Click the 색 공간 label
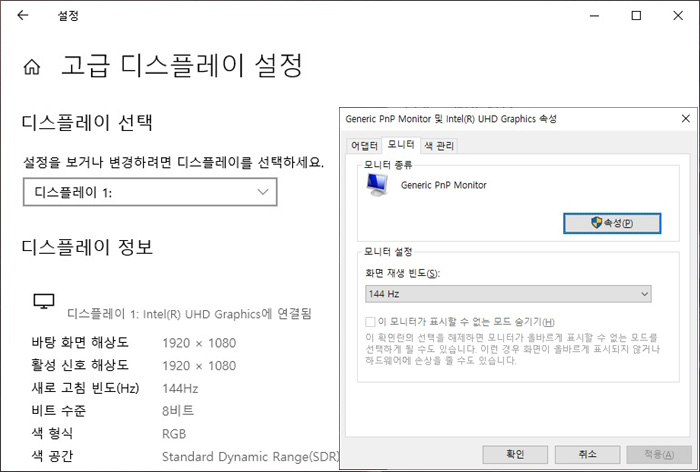Screen dimensions: 700x472 (52, 456)
